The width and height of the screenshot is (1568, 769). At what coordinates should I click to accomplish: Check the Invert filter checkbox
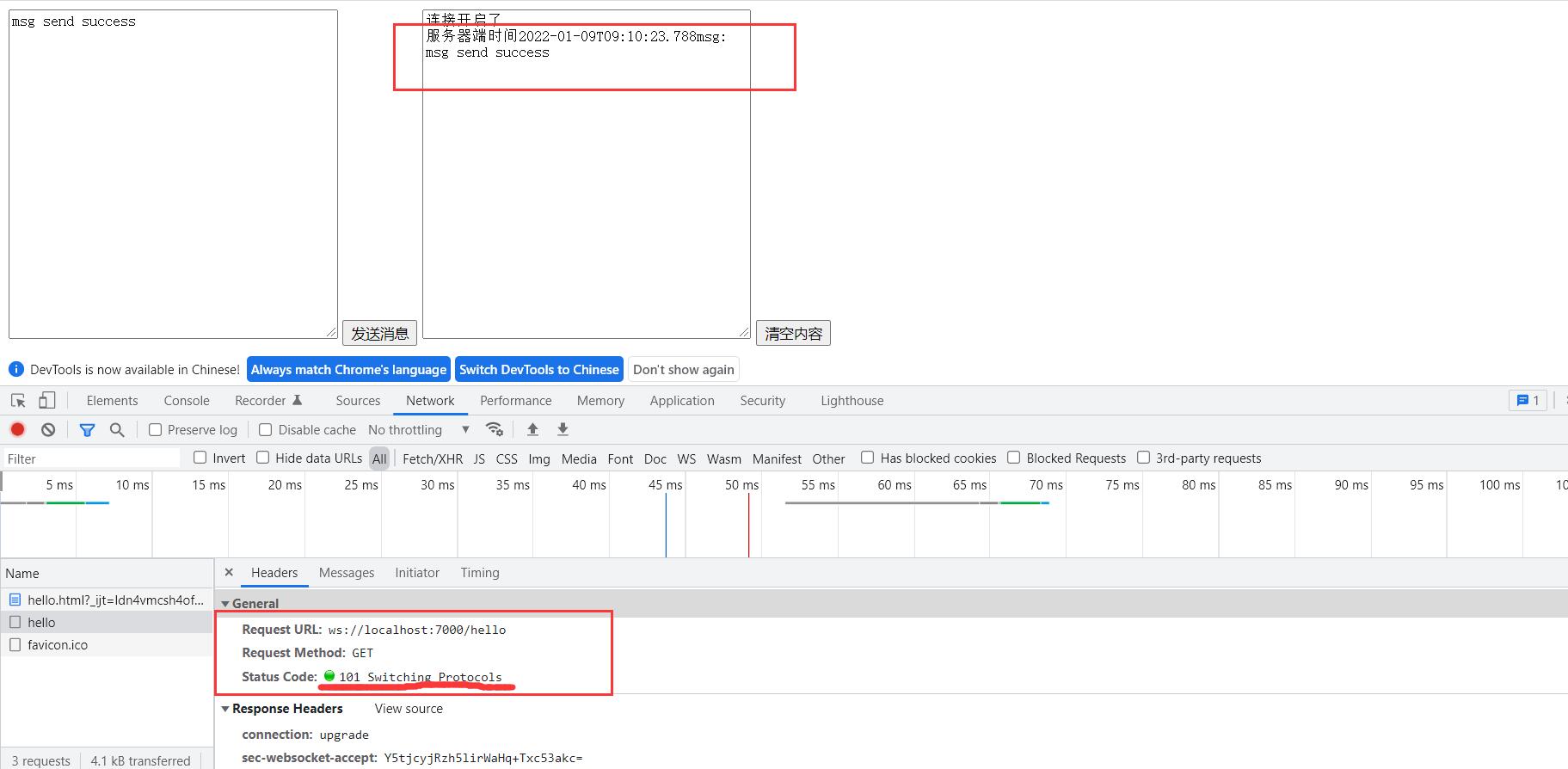(200, 458)
